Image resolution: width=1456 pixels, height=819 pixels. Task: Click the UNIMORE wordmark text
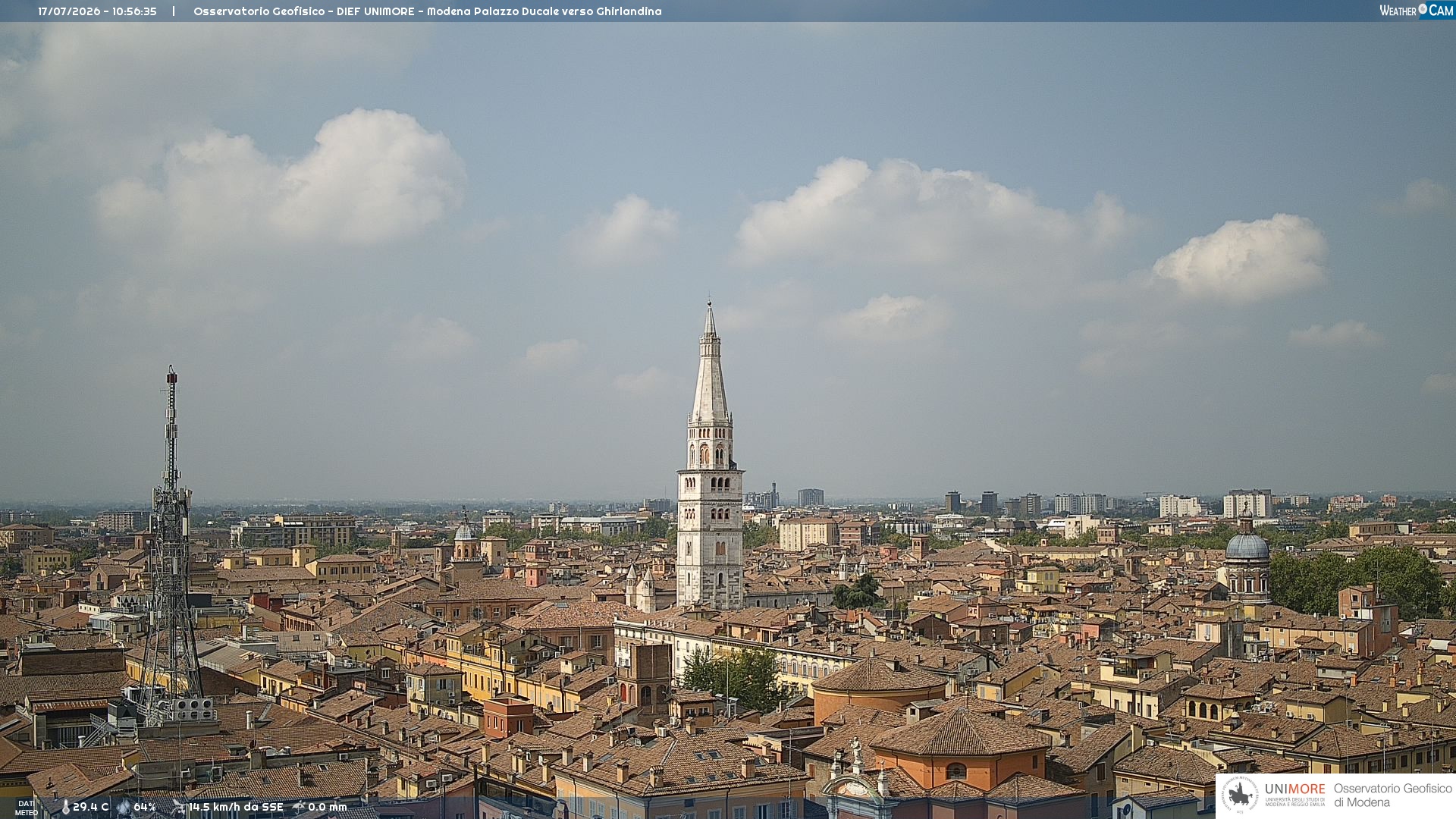(x=1294, y=789)
